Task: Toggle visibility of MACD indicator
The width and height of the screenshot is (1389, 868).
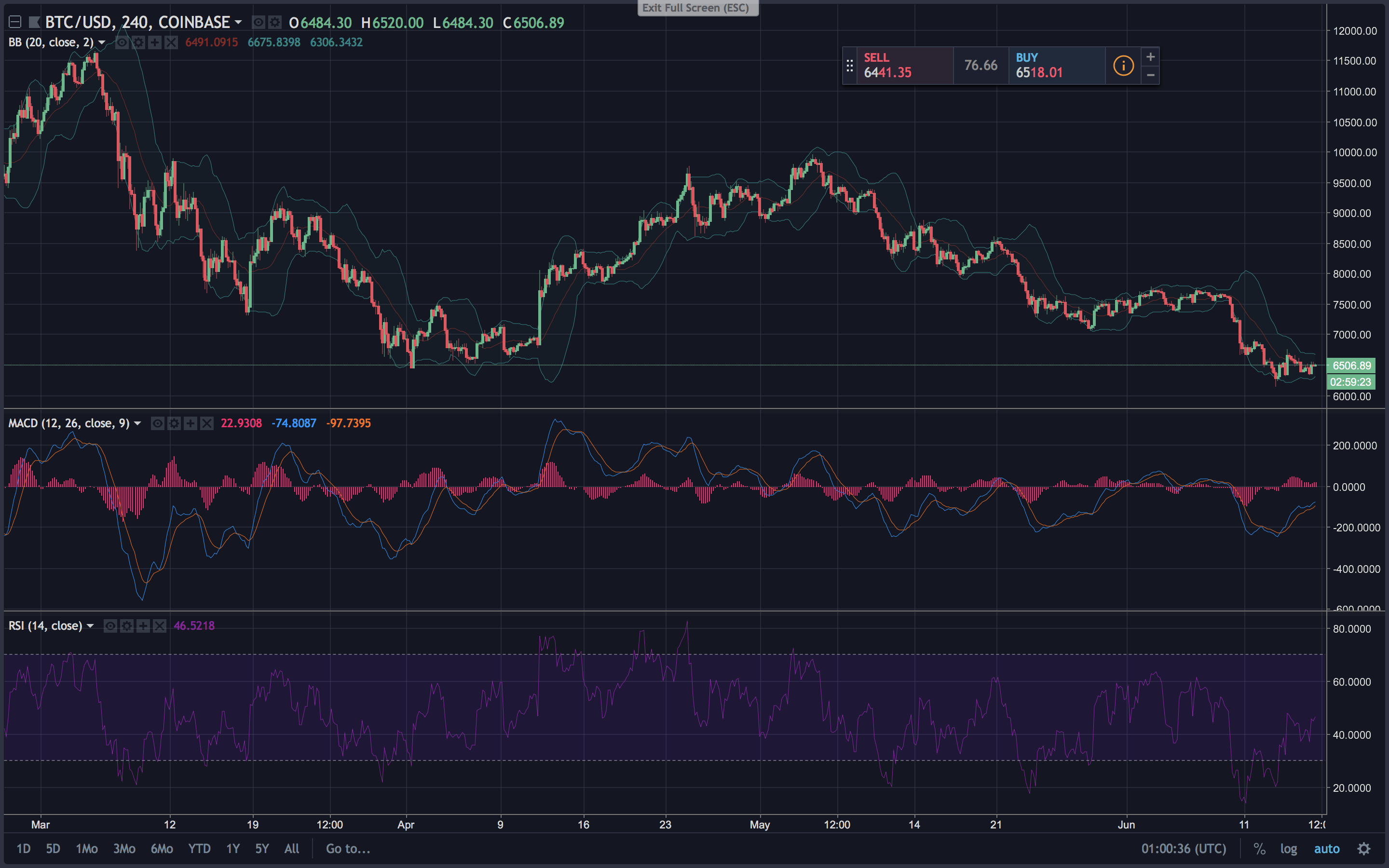Action: 157,424
